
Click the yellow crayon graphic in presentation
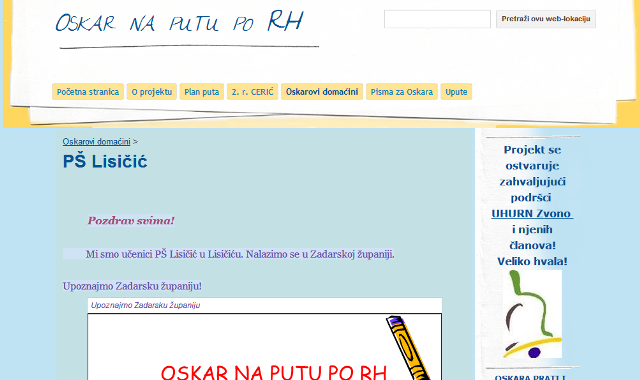(409, 347)
